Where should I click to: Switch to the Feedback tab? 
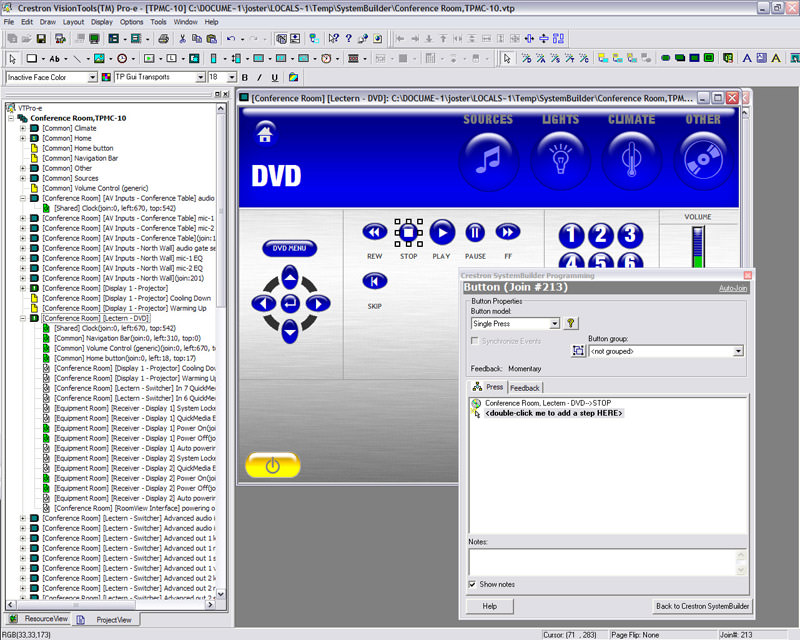click(524, 388)
